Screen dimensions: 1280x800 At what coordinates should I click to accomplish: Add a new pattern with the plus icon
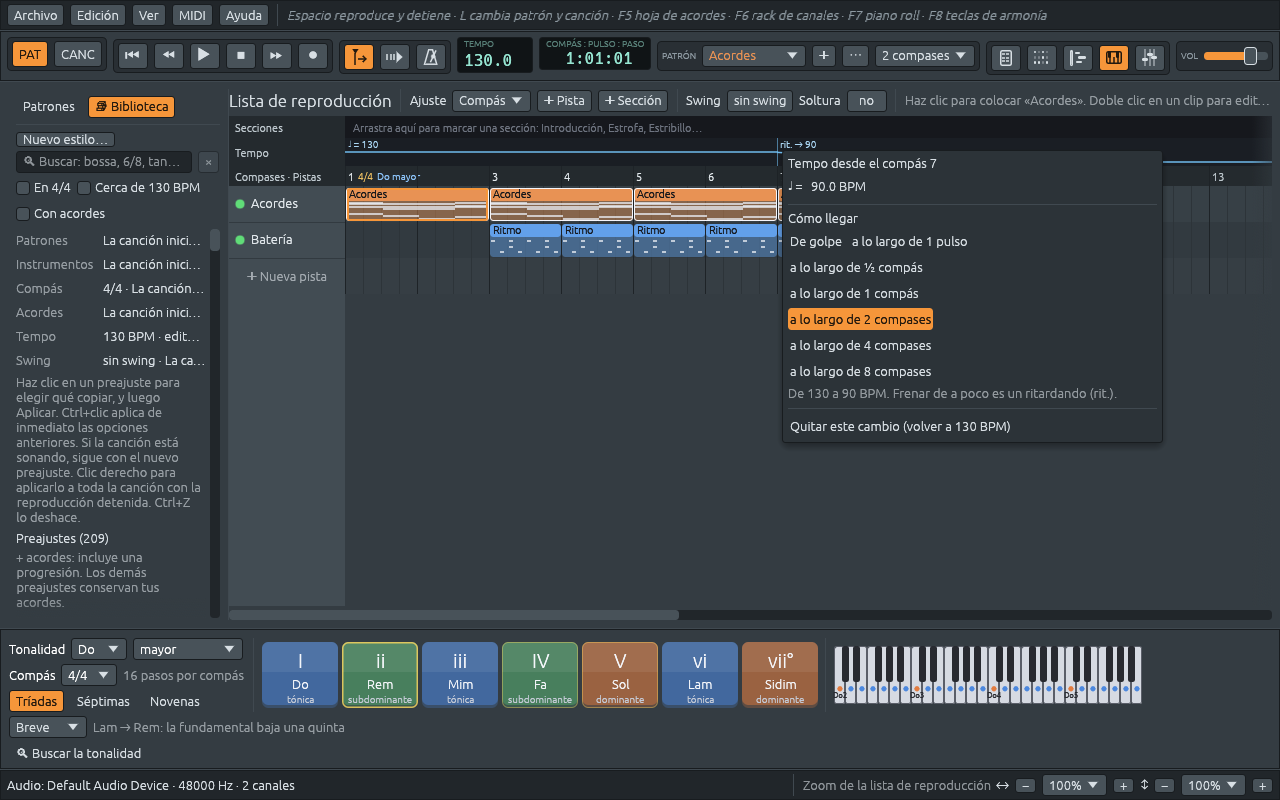pyautogui.click(x=824, y=56)
